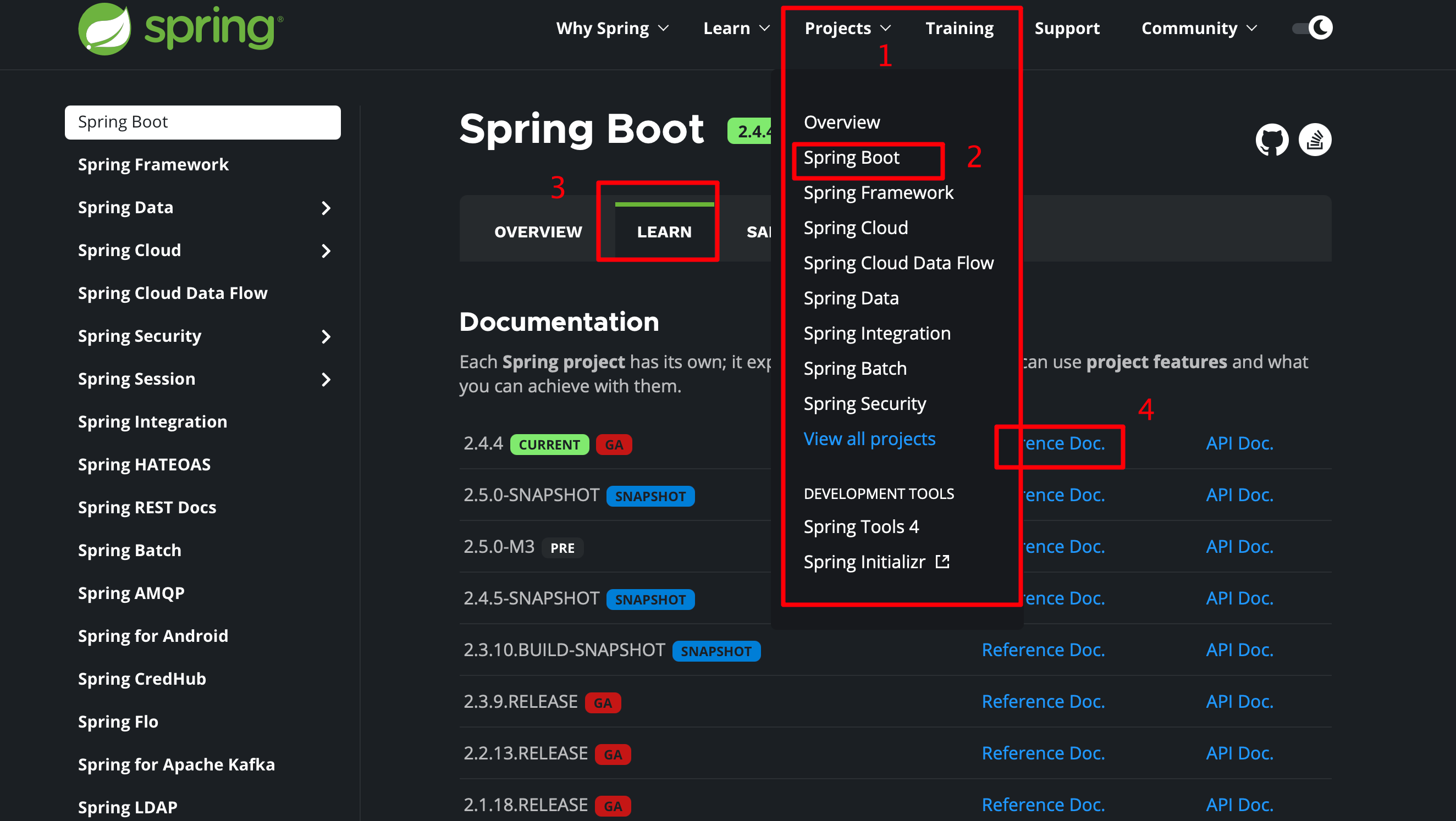This screenshot has width=1456, height=821.
Task: Click the GA badge on 2.3.9.RELEASE
Action: pyautogui.click(x=603, y=703)
